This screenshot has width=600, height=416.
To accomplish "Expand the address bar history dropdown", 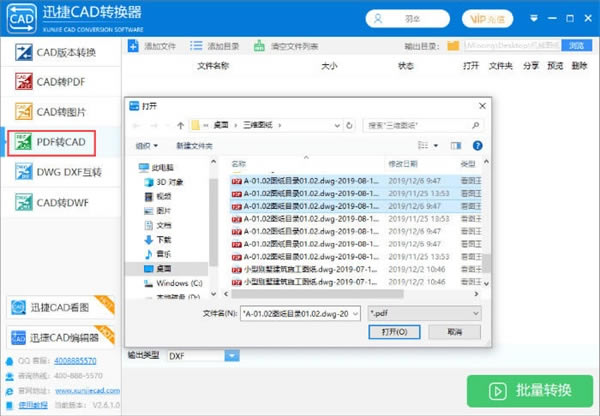I will 337,126.
